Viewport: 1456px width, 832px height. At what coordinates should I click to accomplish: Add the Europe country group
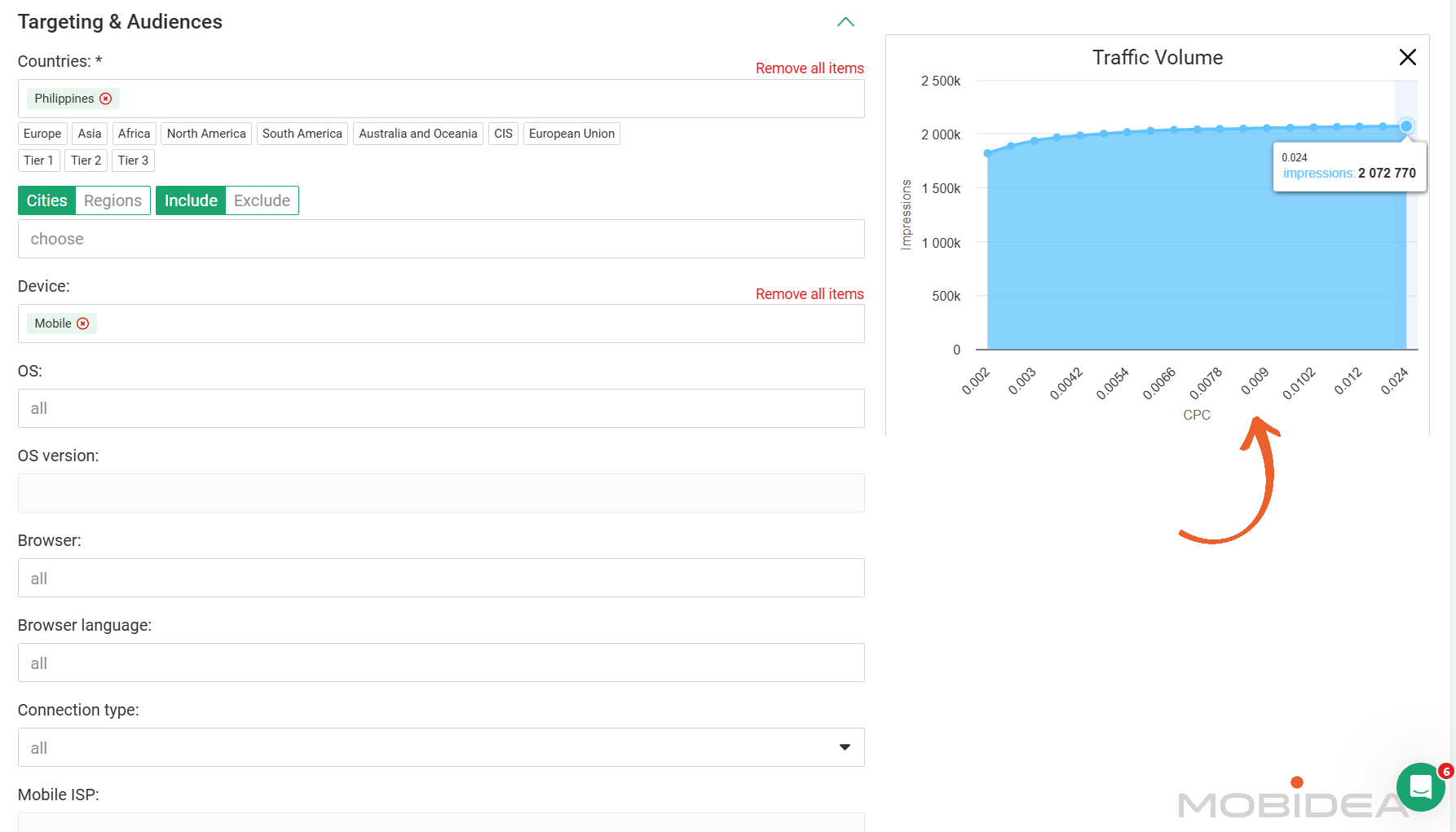(x=42, y=134)
